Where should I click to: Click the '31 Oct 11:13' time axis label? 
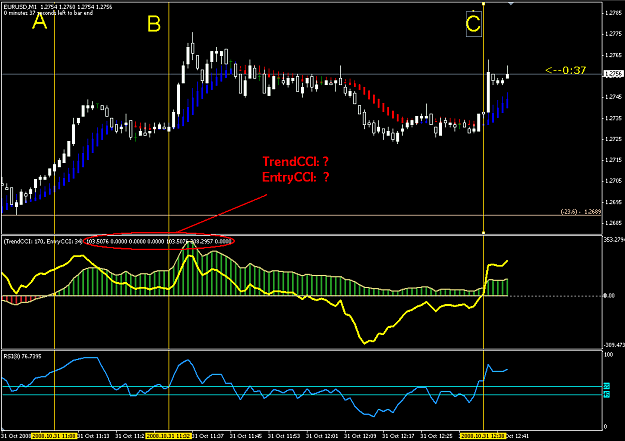tap(94, 436)
